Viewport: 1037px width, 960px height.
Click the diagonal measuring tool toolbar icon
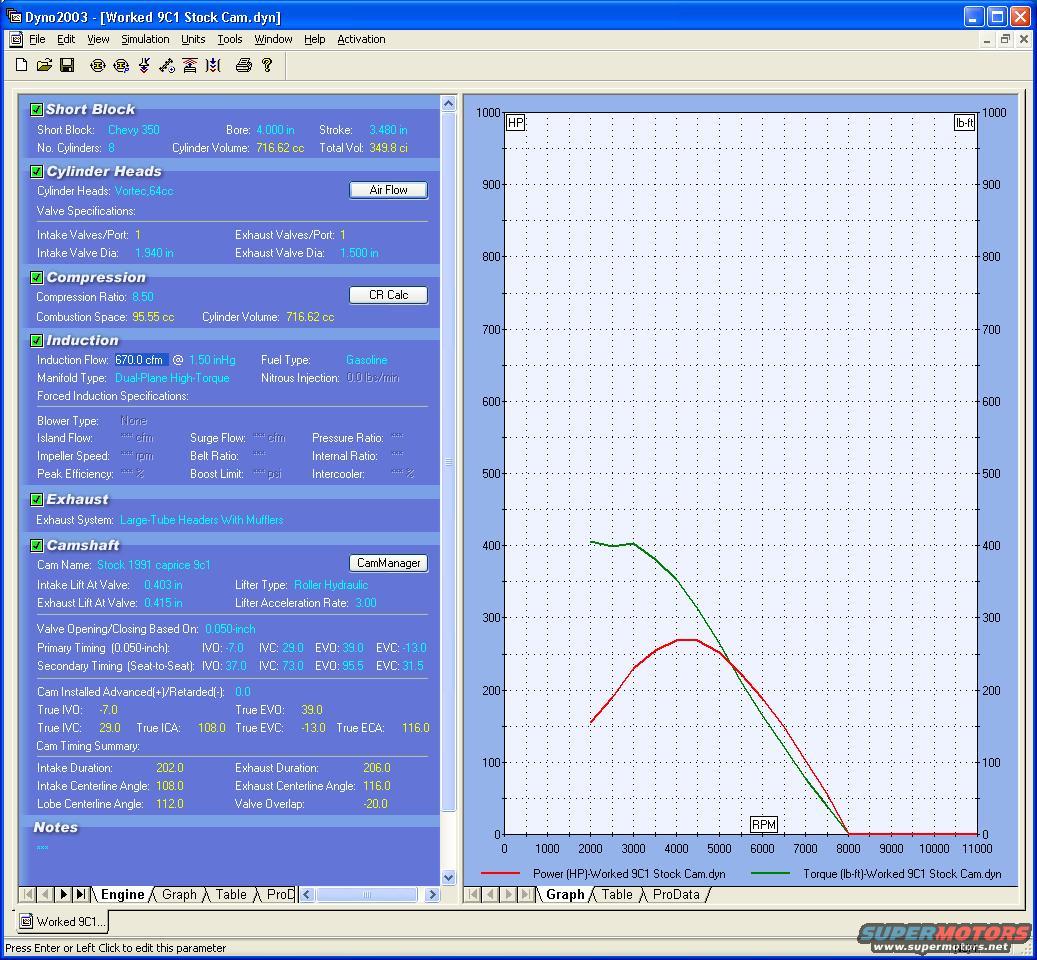[x=167, y=65]
